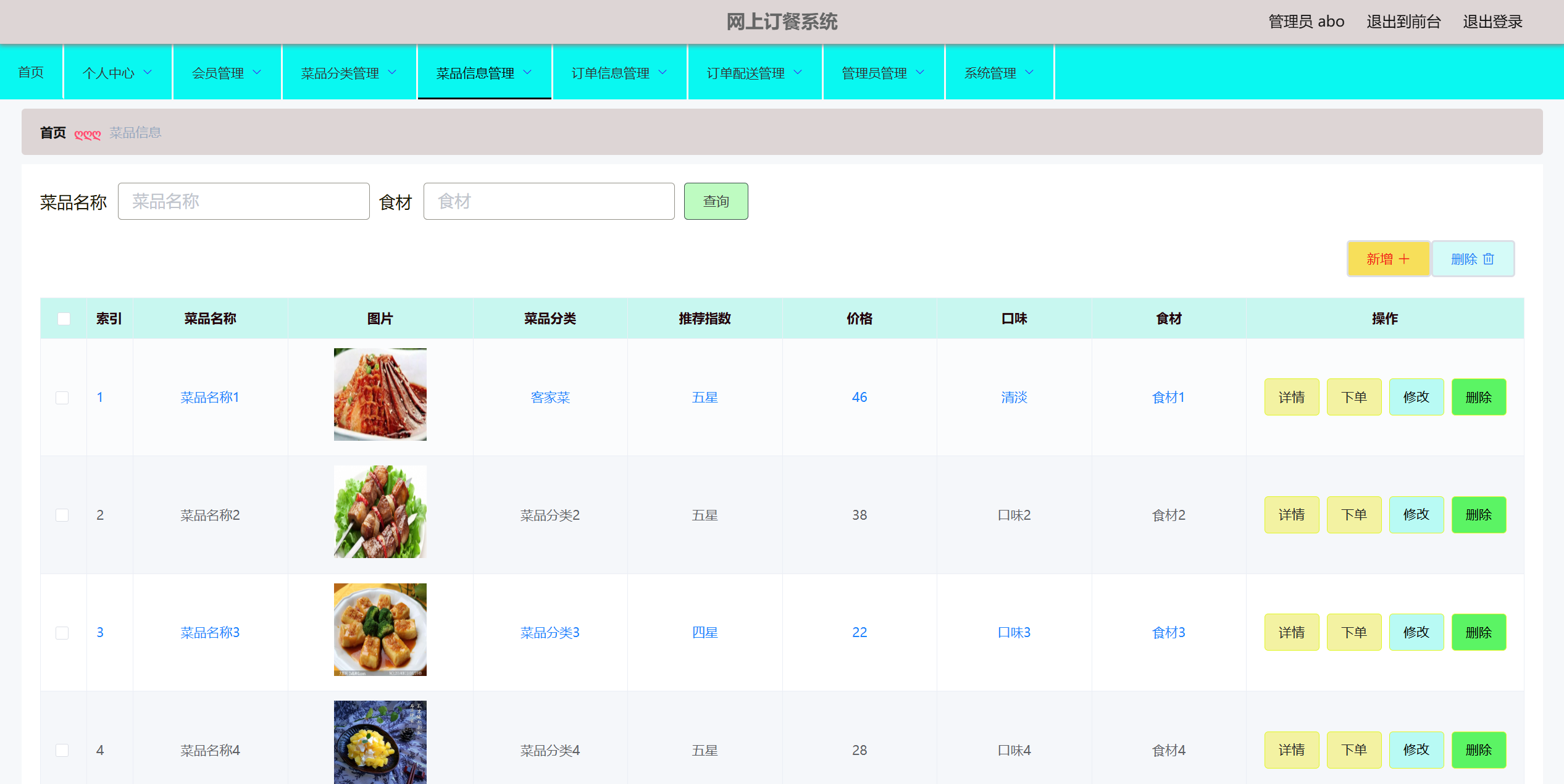The width and height of the screenshot is (1564, 784).
Task: Click 下单 button for 菜品名称2
Action: click(x=1353, y=515)
